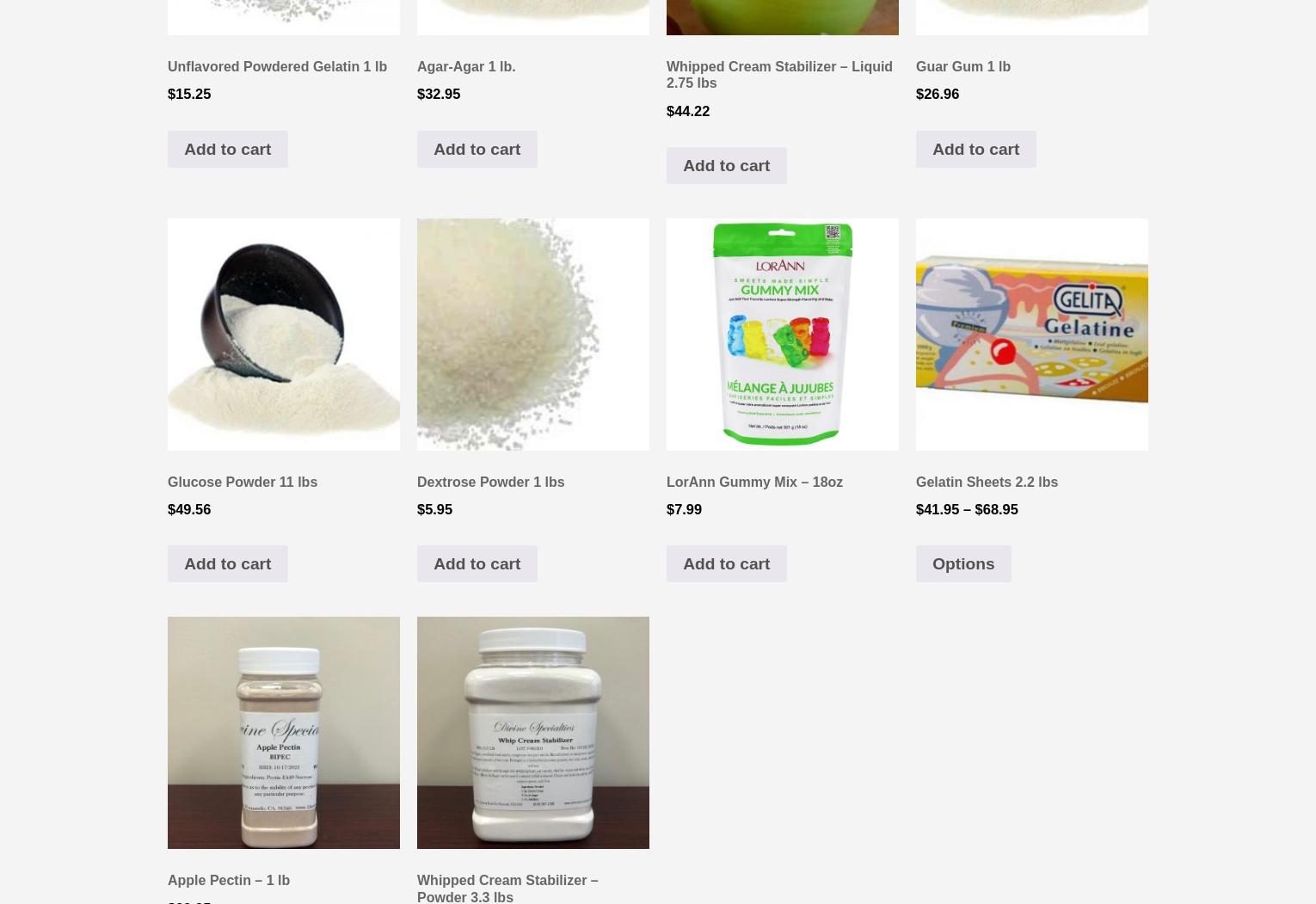Open the Whip Cream Stabilizer jar image
This screenshot has height=904, width=1316.
533,733
